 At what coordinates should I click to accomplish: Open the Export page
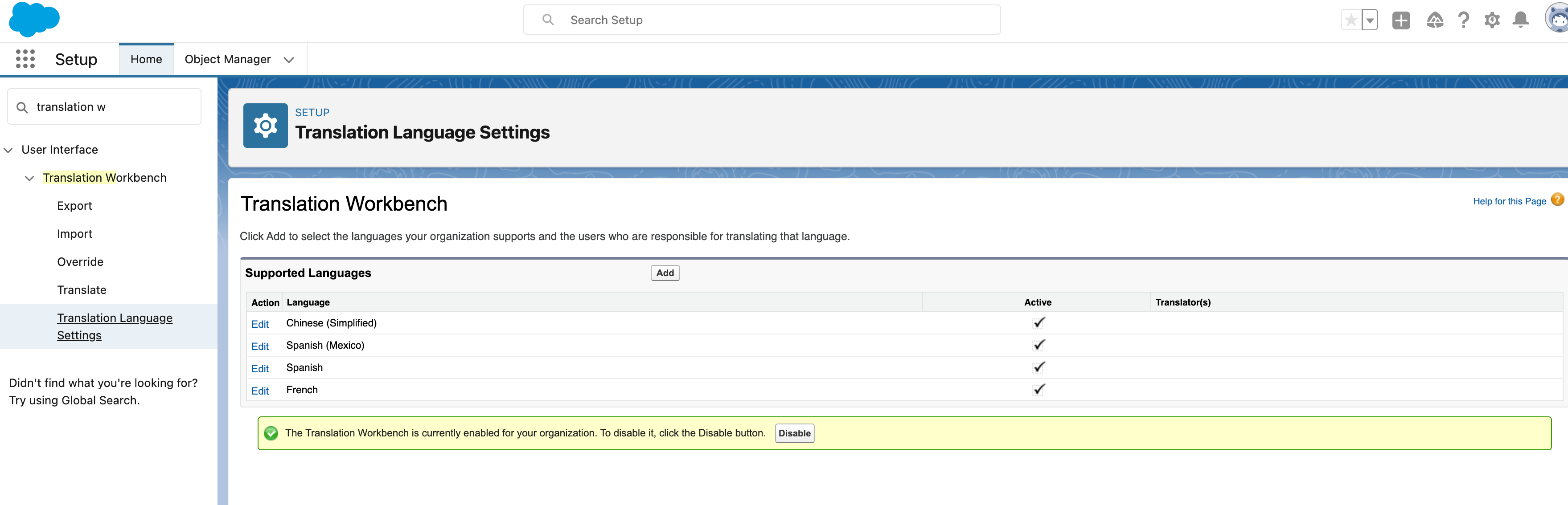[x=74, y=206]
